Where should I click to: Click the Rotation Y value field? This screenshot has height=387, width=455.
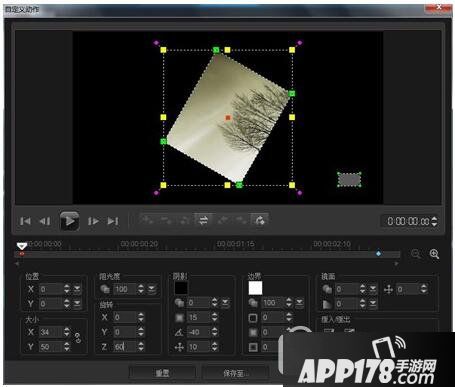(x=125, y=332)
